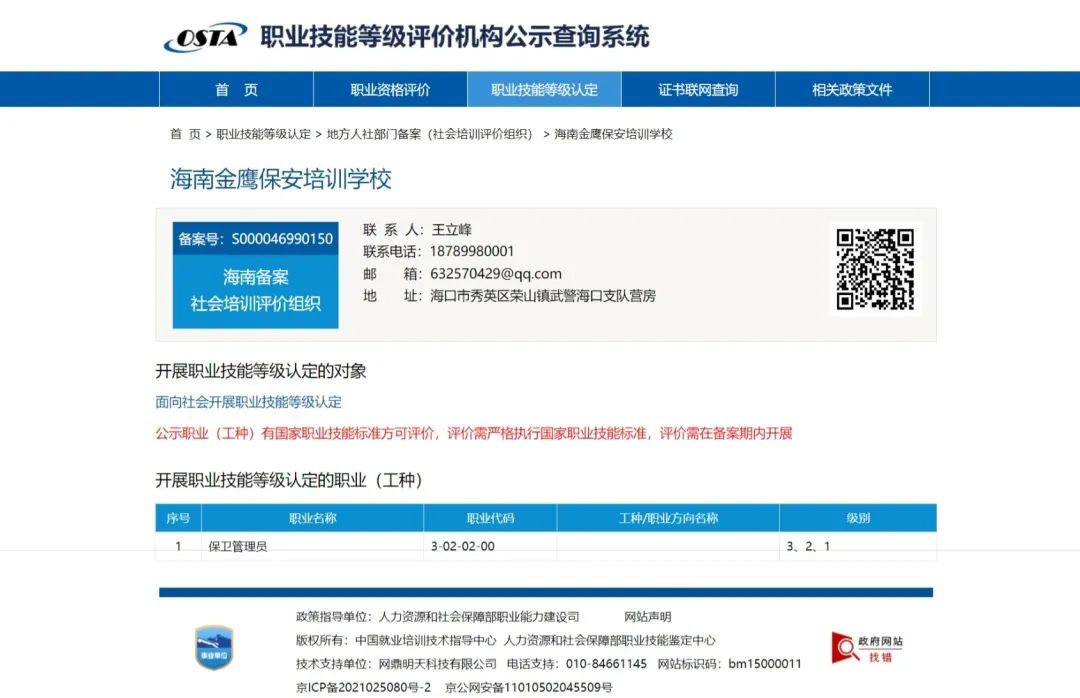The height and width of the screenshot is (698, 1080).
Task: Click the 职业代码 column header
Action: pyautogui.click(x=490, y=518)
